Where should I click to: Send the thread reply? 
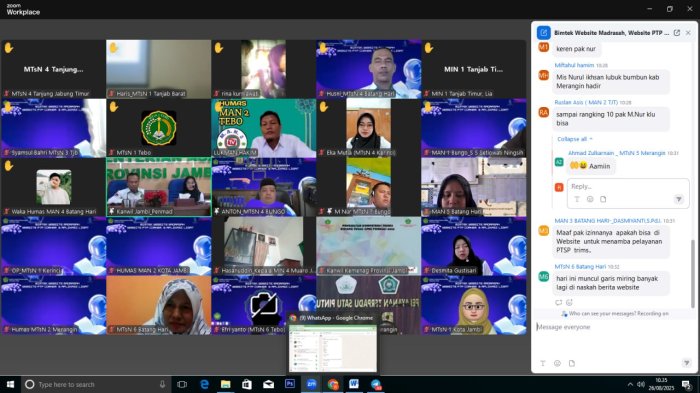(679, 199)
